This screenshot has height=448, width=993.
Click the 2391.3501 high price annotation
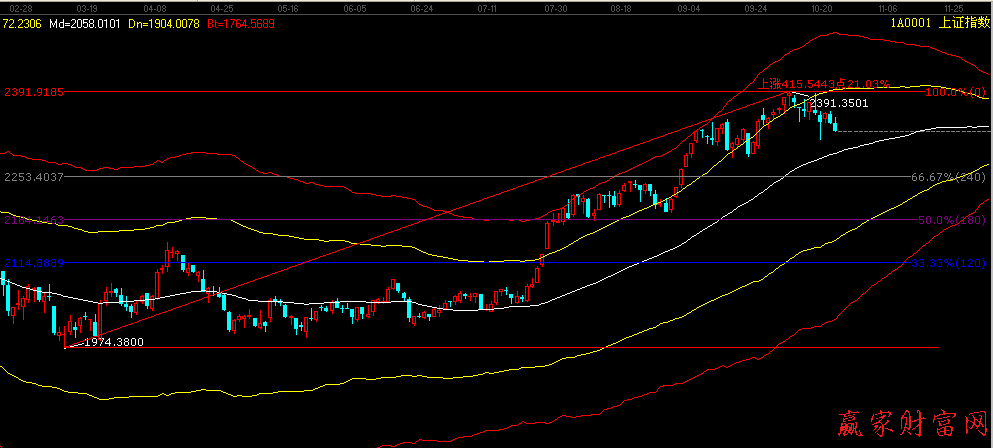point(838,103)
